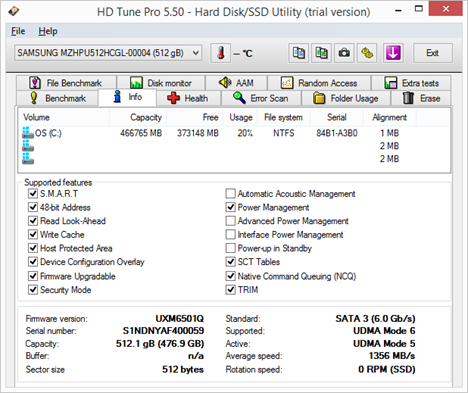The width and height of the screenshot is (468, 393).
Task: Click serial number S1NDNYAF400059
Action: [x=163, y=331]
